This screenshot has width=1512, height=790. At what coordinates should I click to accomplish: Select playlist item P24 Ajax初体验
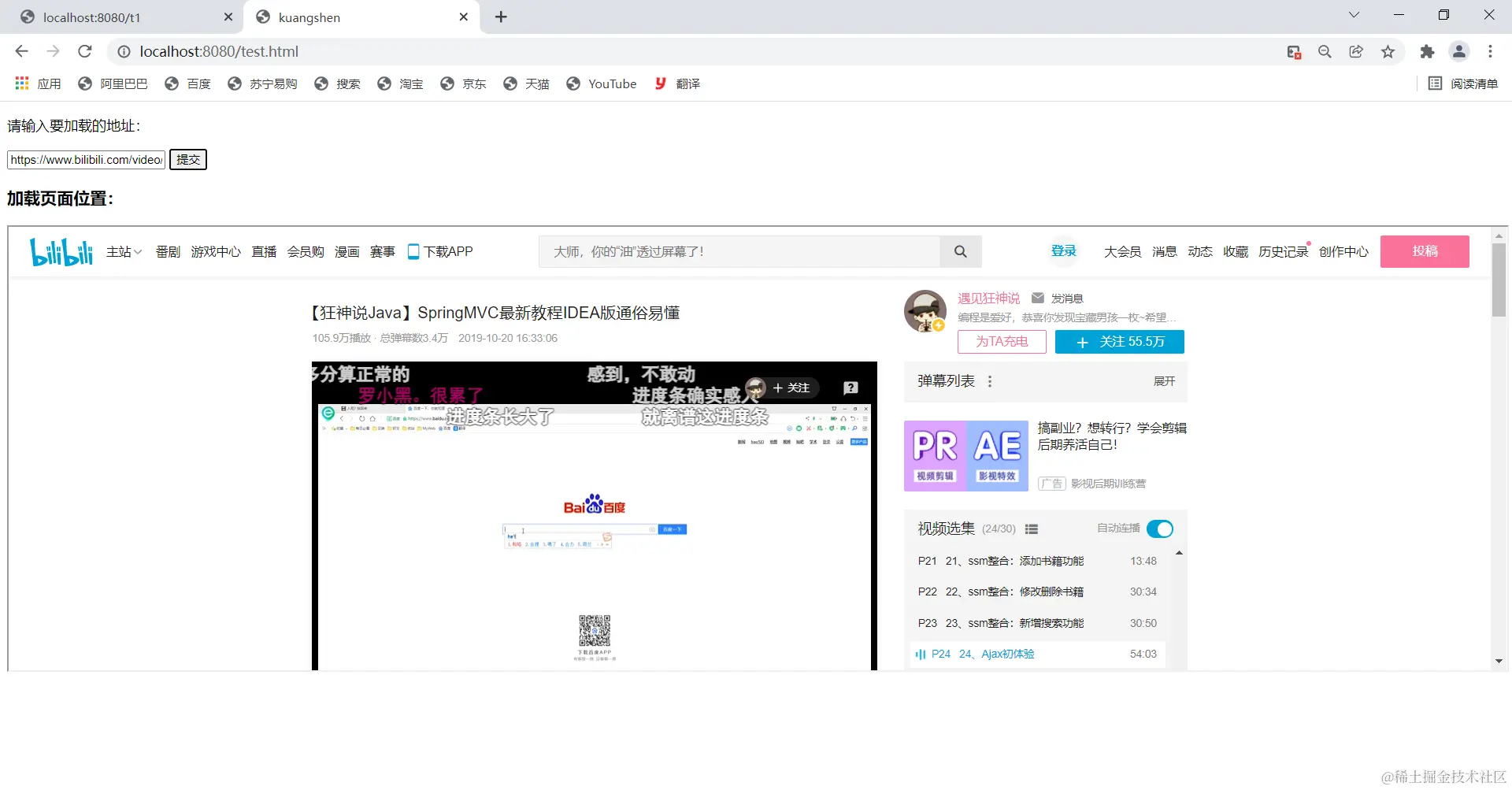[x=1038, y=654]
